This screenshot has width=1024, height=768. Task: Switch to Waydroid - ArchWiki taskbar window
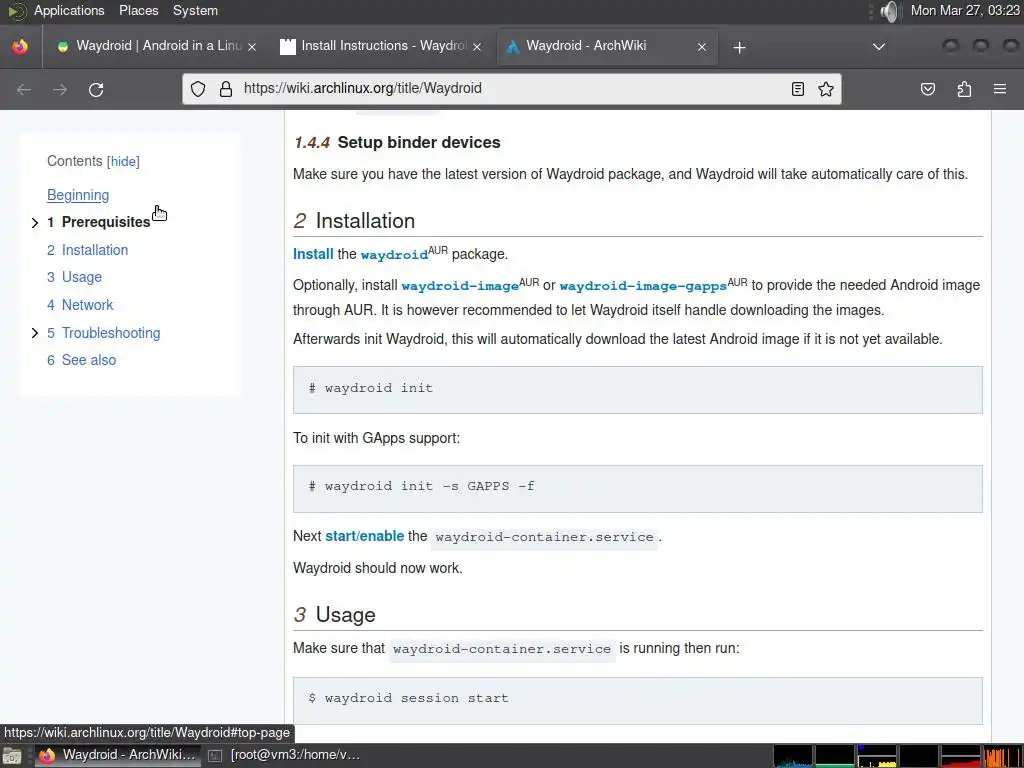pyautogui.click(x=118, y=756)
